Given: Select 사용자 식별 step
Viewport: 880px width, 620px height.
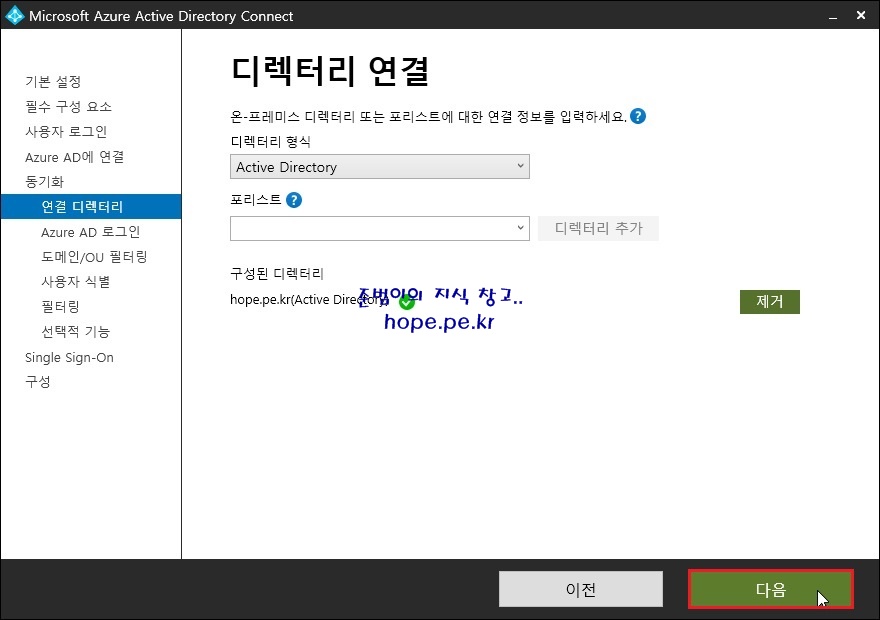Looking at the screenshot, I should coord(76,282).
